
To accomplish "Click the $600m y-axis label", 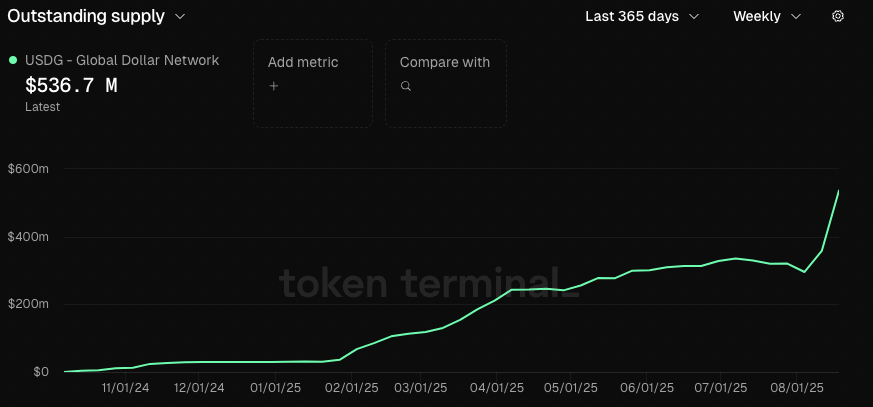I will [x=28, y=169].
